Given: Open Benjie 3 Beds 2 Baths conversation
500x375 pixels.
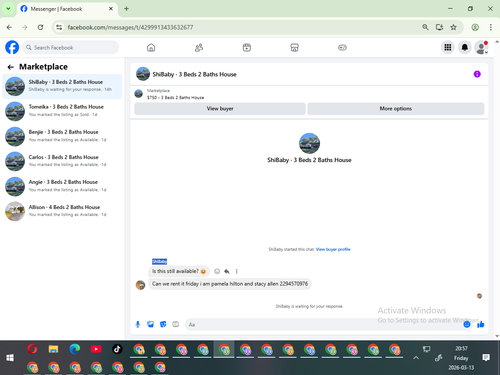Looking at the screenshot, I should [x=62, y=136].
